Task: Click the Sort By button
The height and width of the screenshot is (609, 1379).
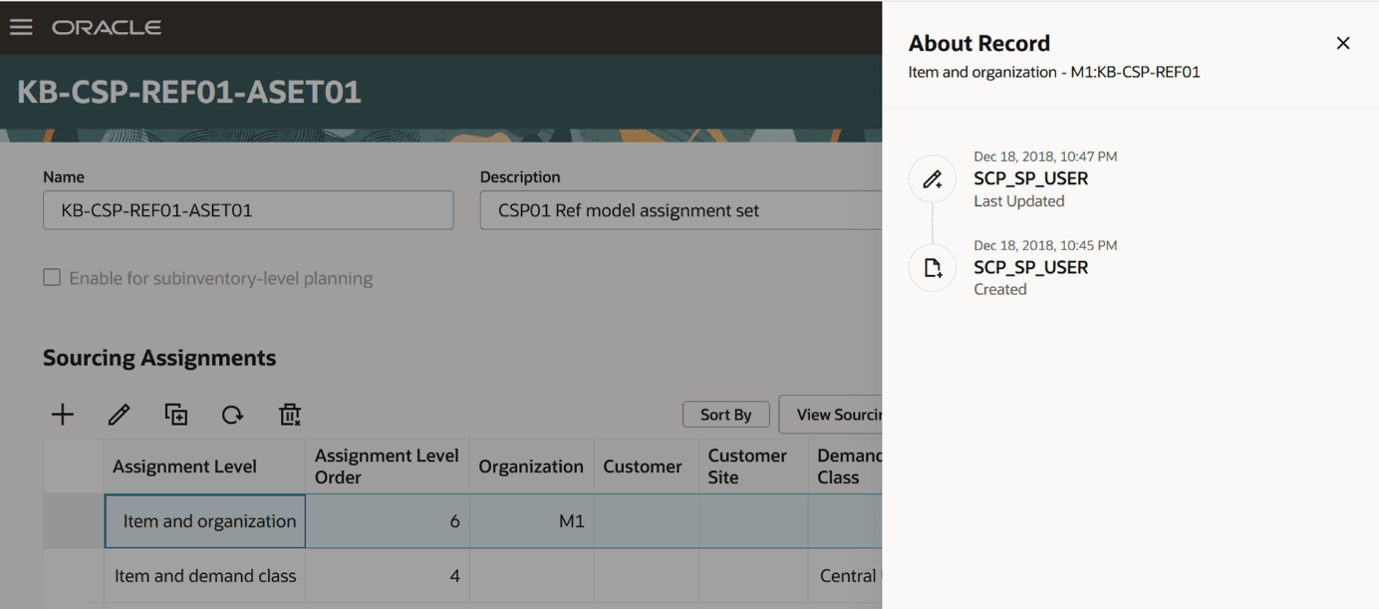Action: 726,414
